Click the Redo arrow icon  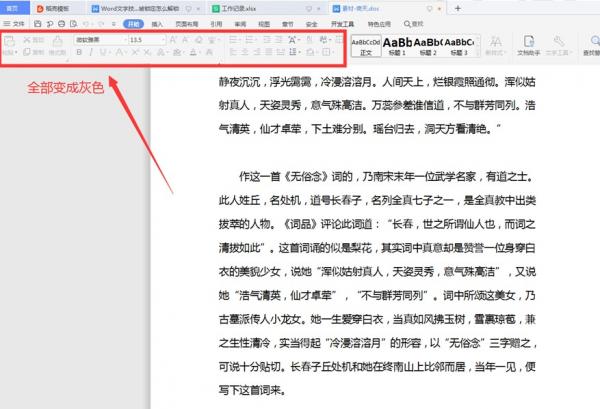tap(101, 24)
